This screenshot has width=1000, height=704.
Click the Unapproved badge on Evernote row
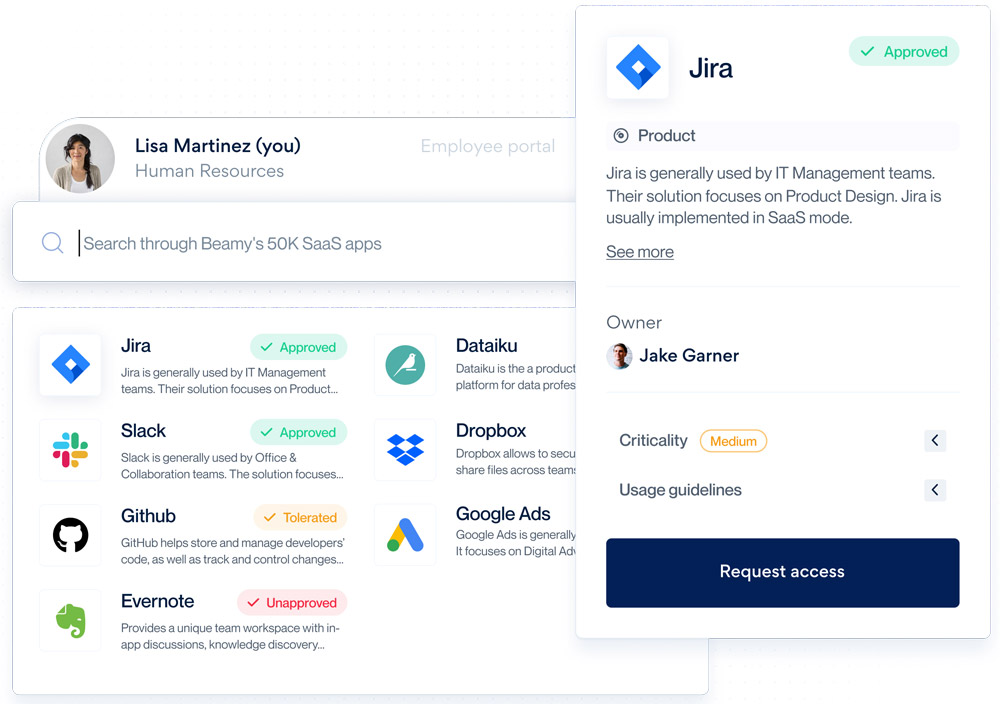pyautogui.click(x=292, y=603)
